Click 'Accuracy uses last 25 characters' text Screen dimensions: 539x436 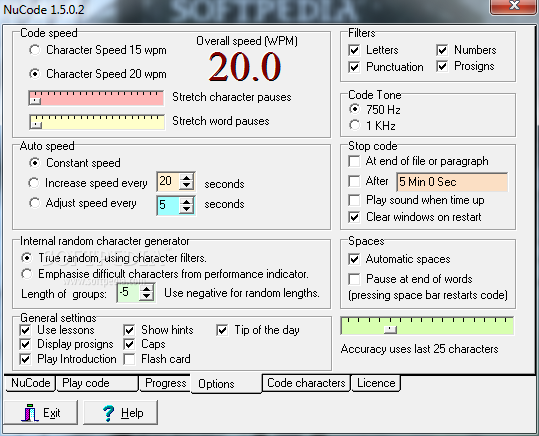pos(419,349)
